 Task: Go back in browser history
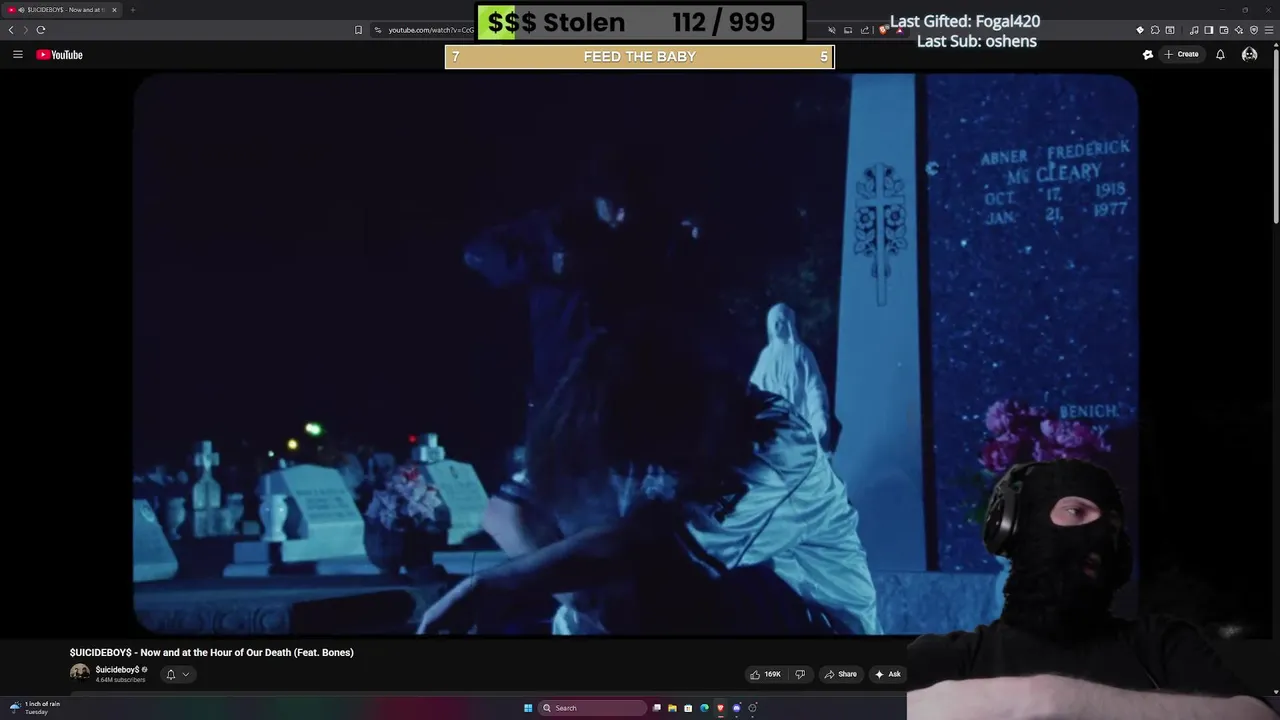pos(11,30)
